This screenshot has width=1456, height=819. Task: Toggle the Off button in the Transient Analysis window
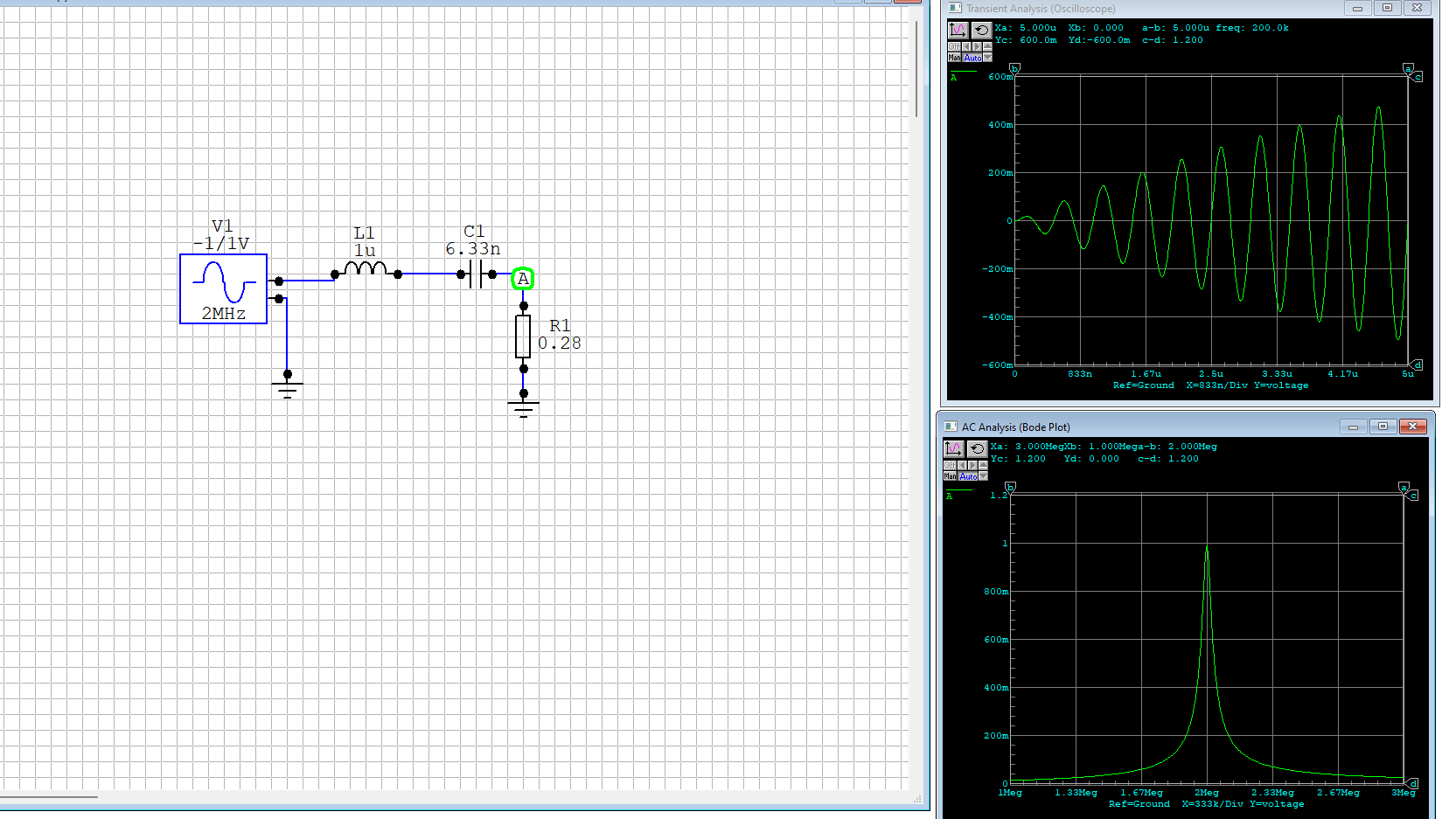pos(954,46)
